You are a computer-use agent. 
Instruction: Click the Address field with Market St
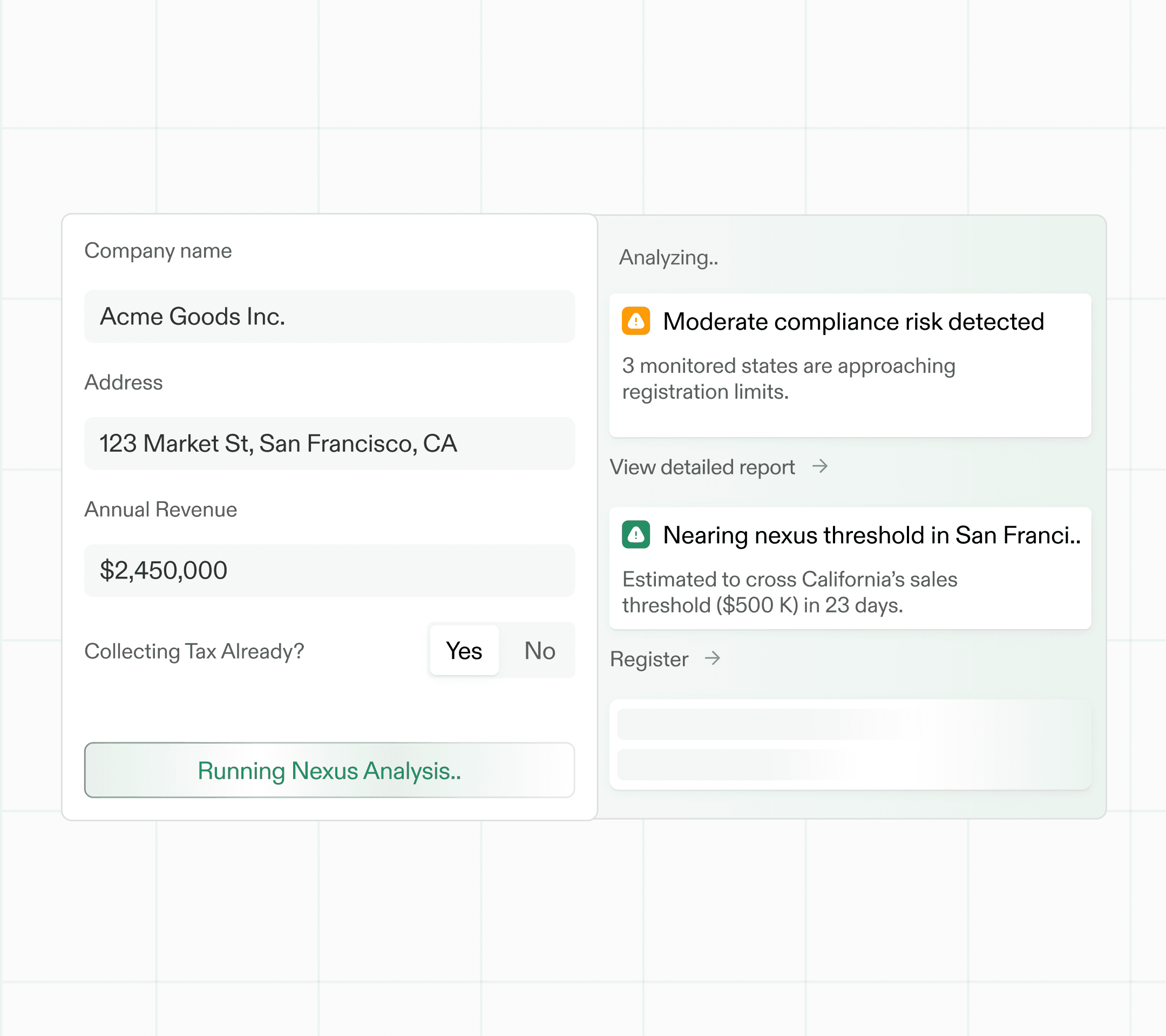[329, 444]
